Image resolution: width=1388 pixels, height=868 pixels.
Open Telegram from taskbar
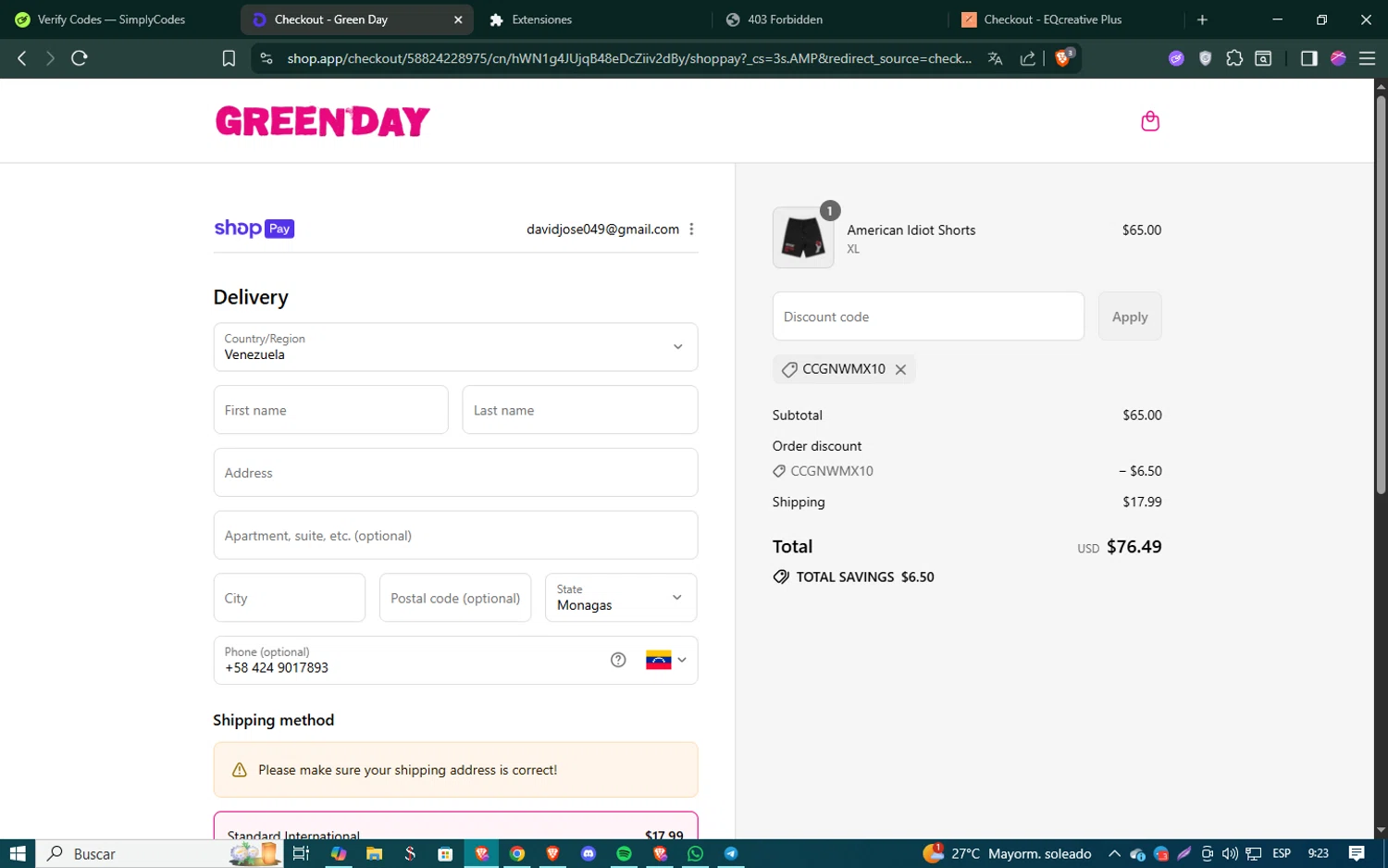point(731,853)
